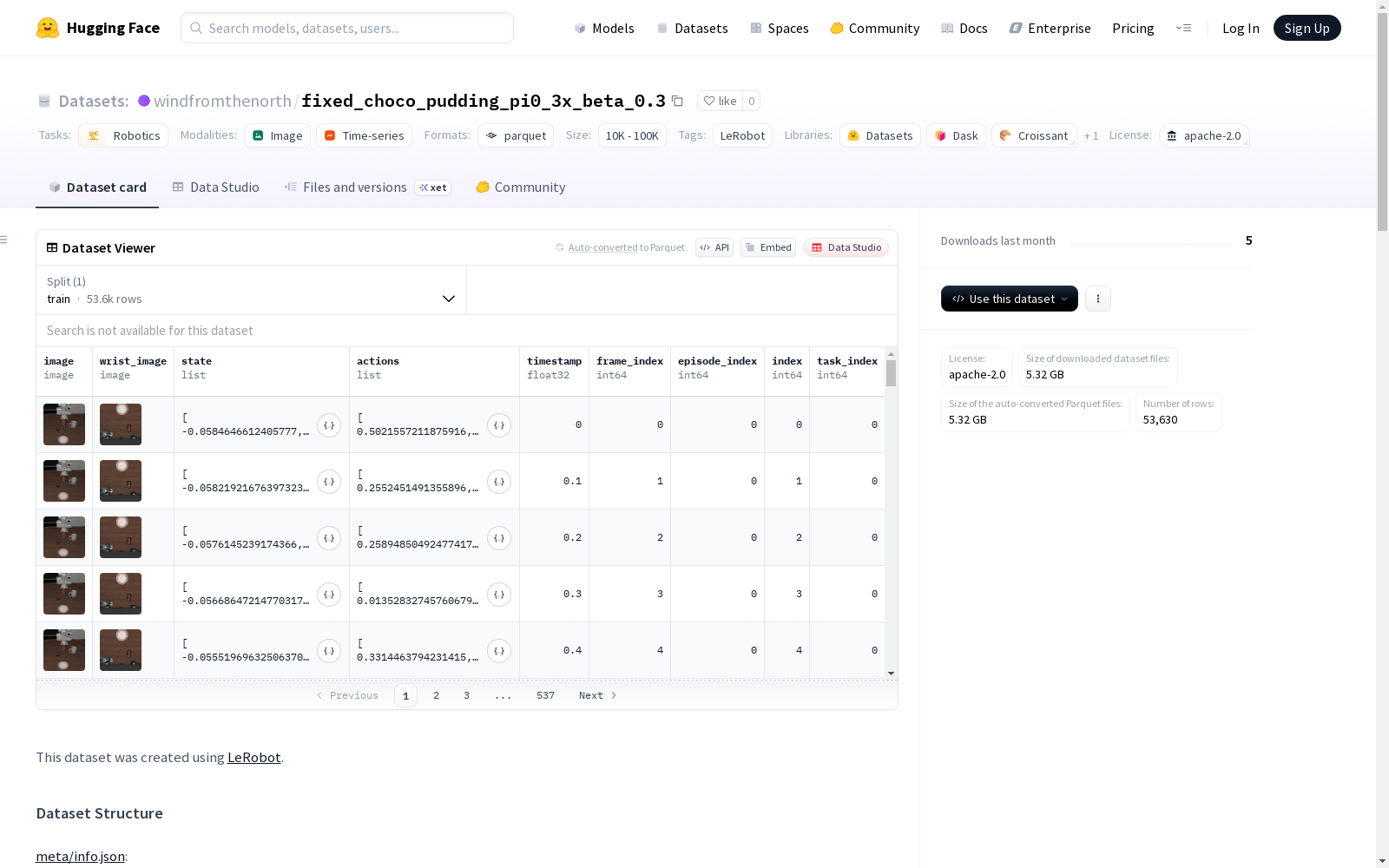Expand the actions value in the timestamp 0.1 row
The width and height of the screenshot is (1389, 868).
point(499,482)
